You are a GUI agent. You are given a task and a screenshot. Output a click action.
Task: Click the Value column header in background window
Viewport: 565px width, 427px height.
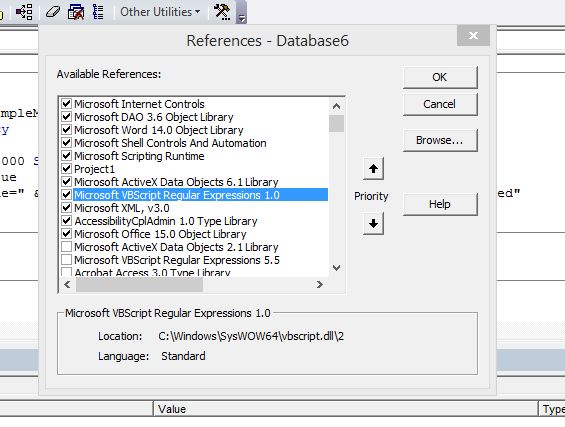point(346,409)
